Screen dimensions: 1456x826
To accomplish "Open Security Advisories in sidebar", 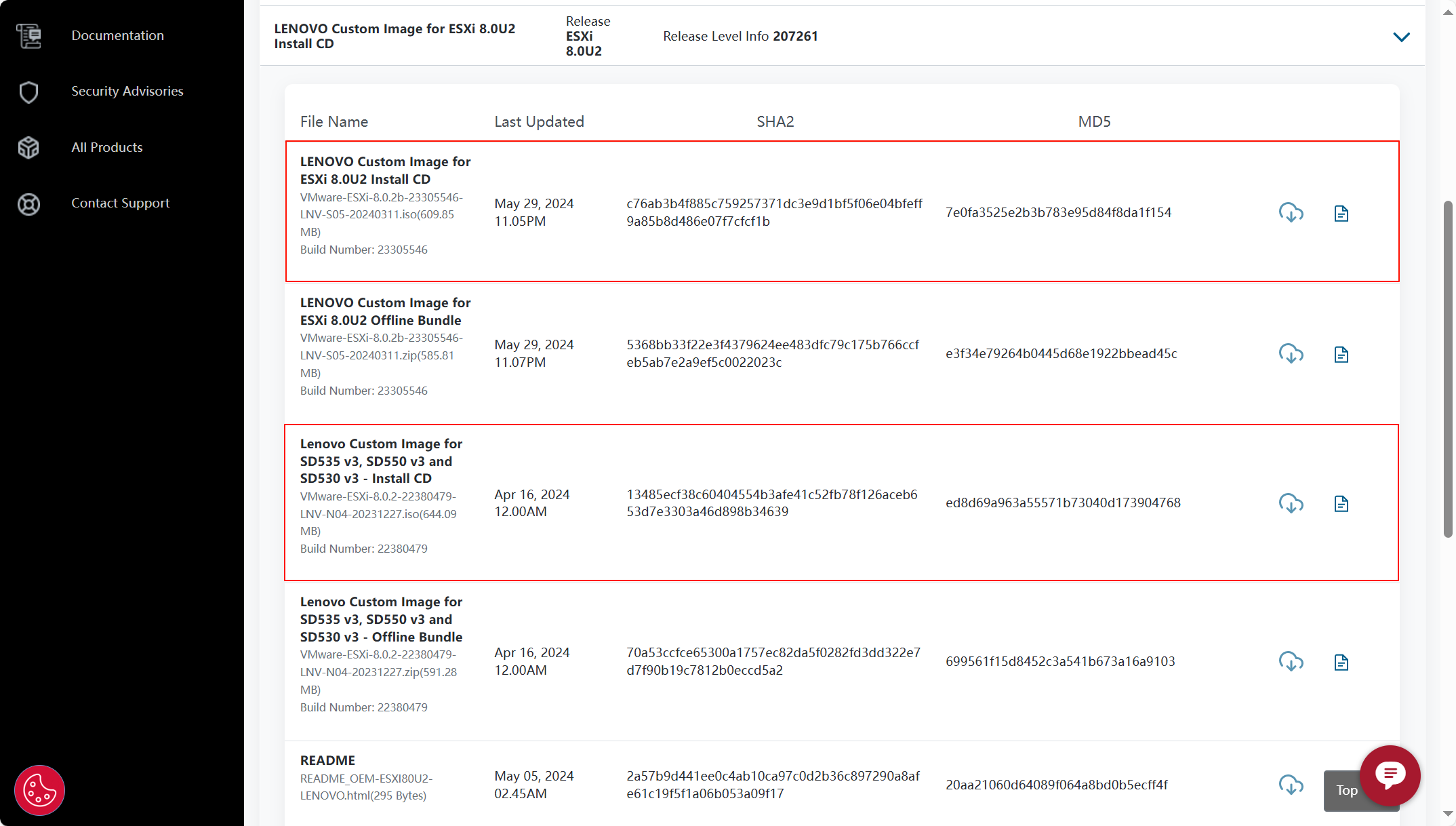I will tap(127, 91).
